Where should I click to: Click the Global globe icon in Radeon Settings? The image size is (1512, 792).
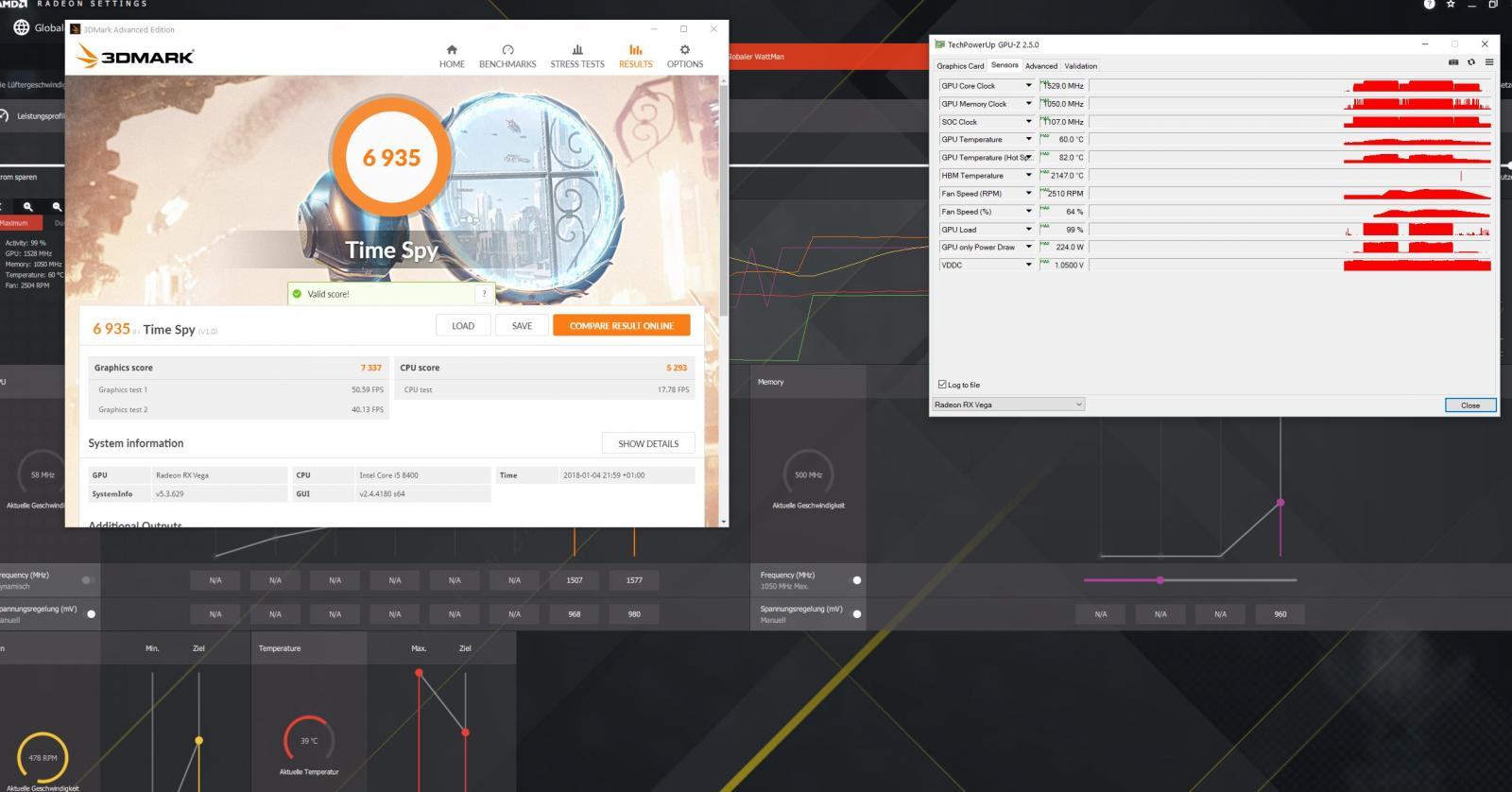21,27
